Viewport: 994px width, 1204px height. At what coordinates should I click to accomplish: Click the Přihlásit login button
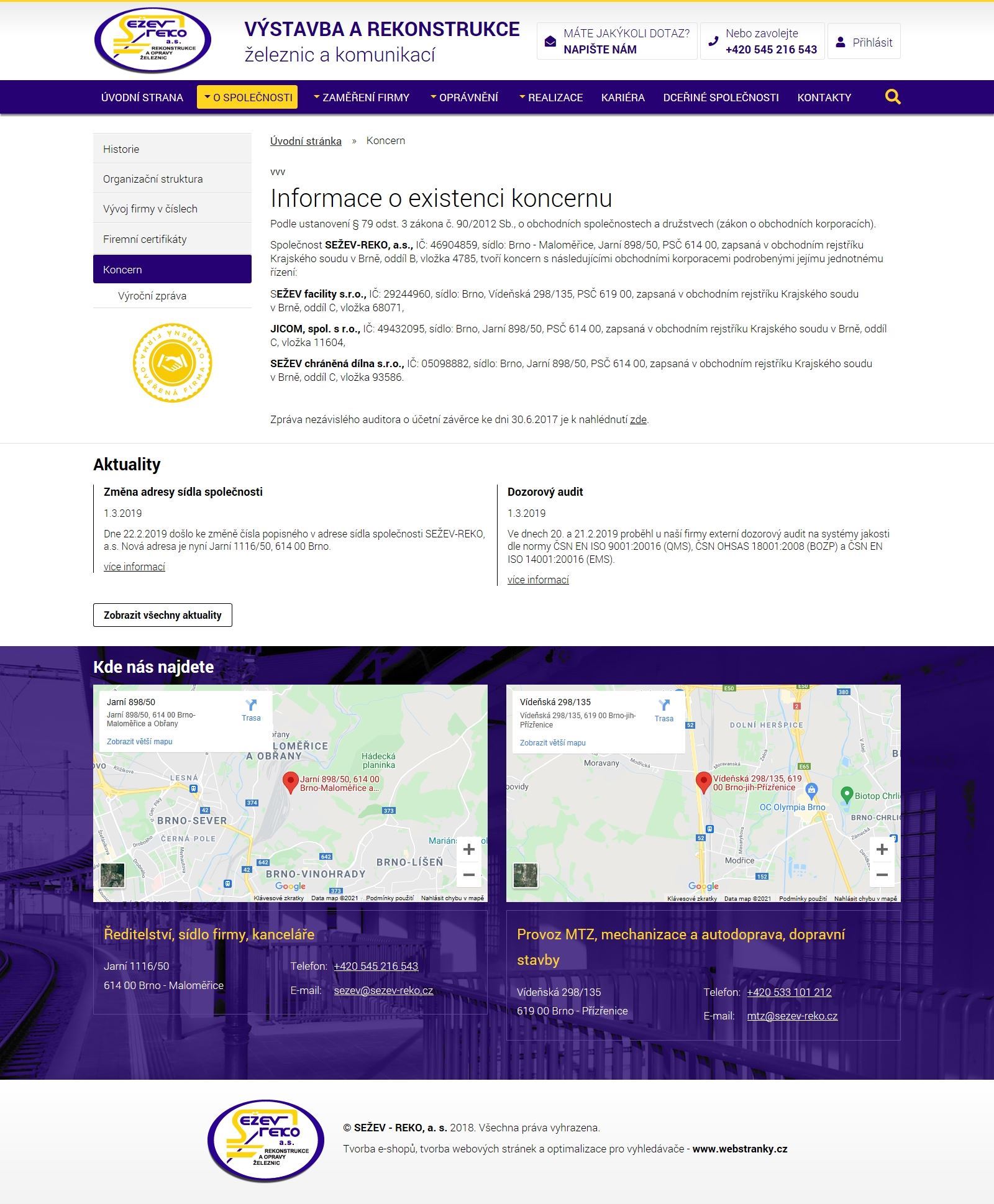pos(864,42)
